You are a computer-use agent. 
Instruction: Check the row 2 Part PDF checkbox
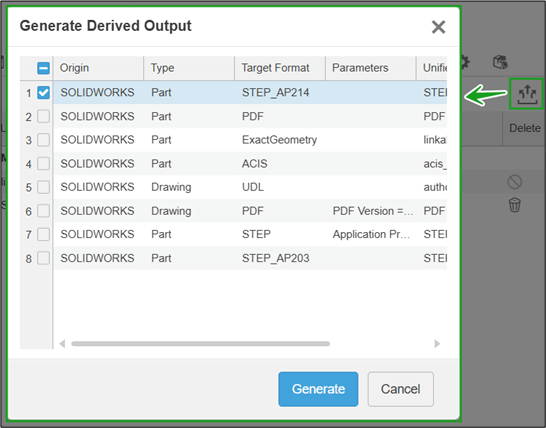44,116
